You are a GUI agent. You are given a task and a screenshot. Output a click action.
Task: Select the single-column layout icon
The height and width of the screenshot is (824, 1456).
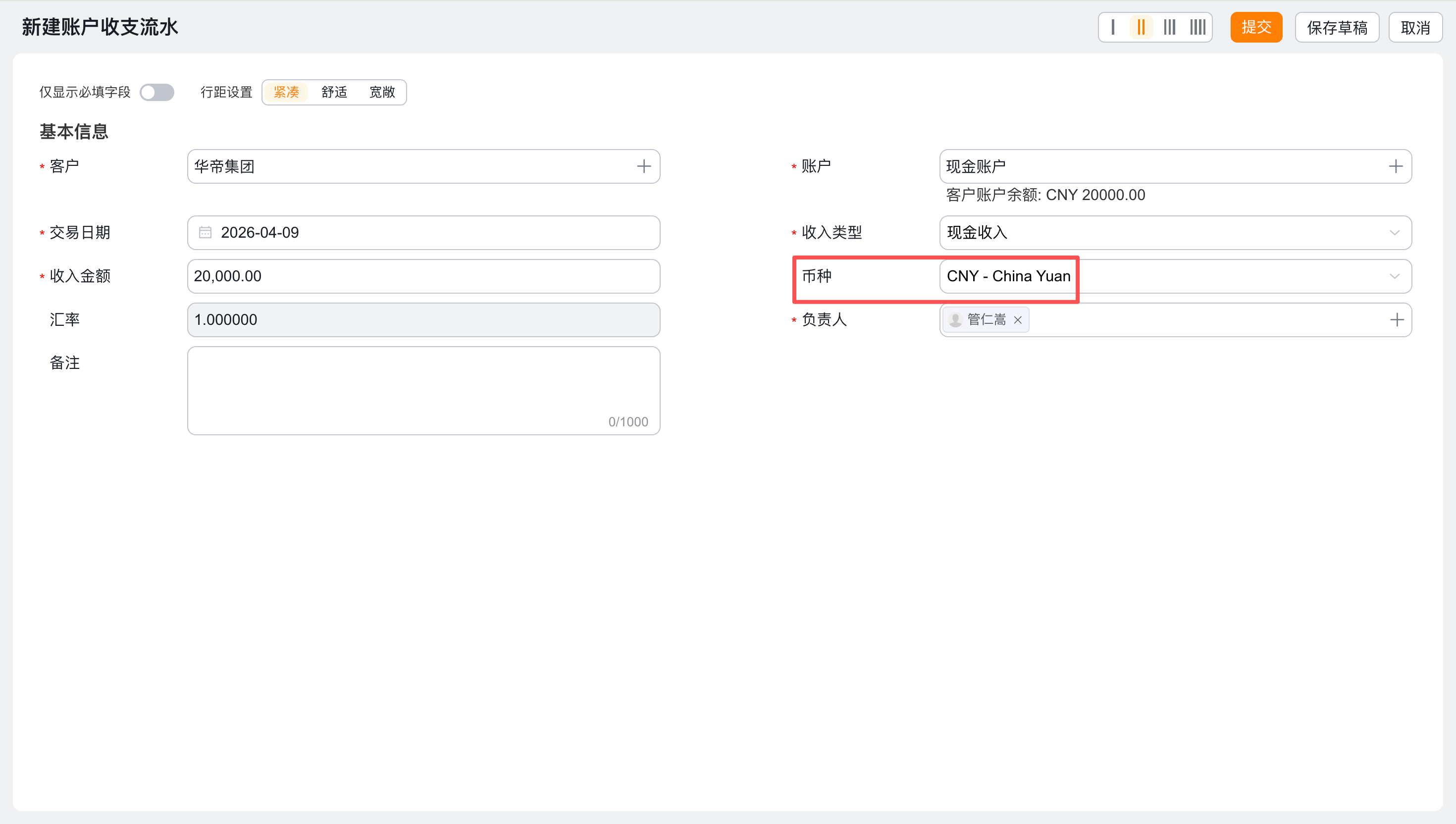(1112, 27)
